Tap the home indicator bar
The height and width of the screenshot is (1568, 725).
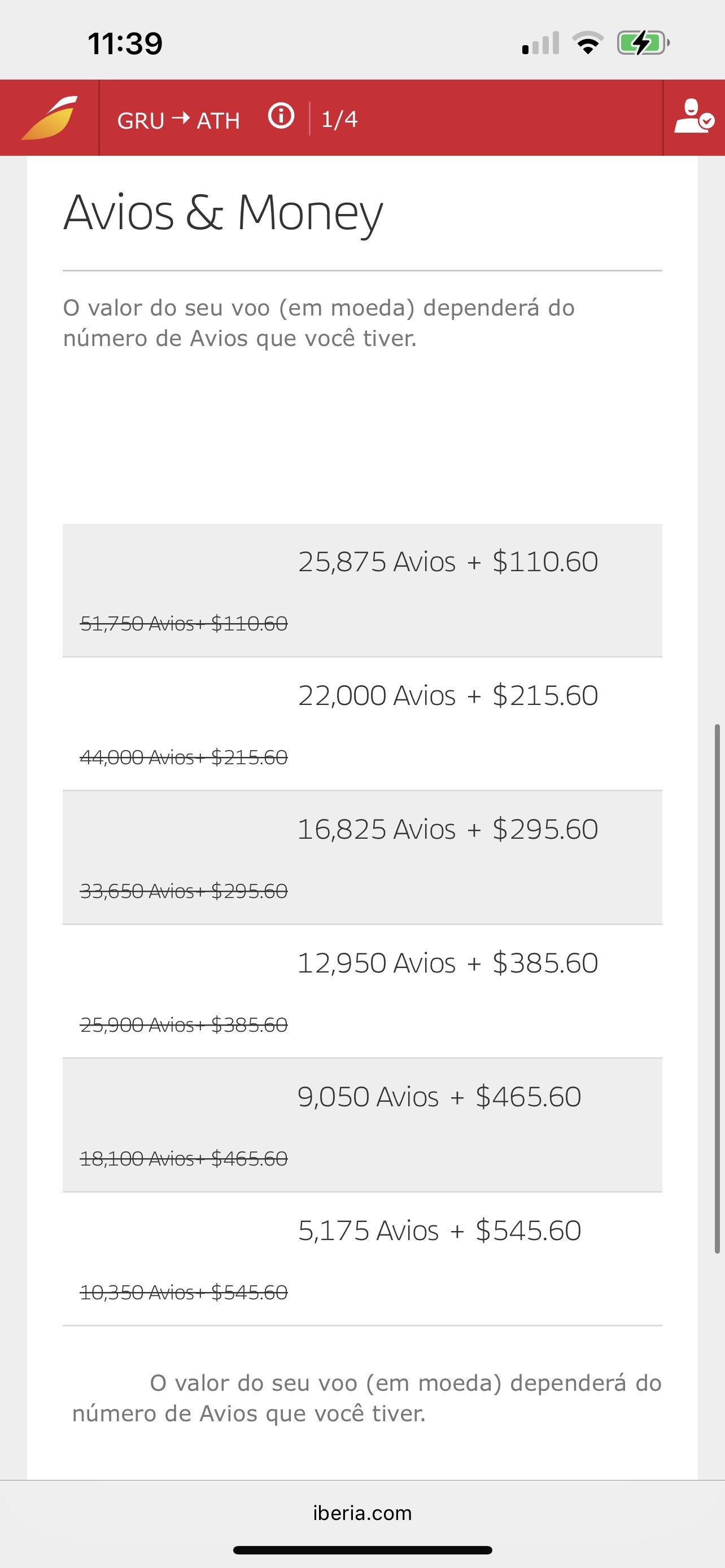(362, 1550)
